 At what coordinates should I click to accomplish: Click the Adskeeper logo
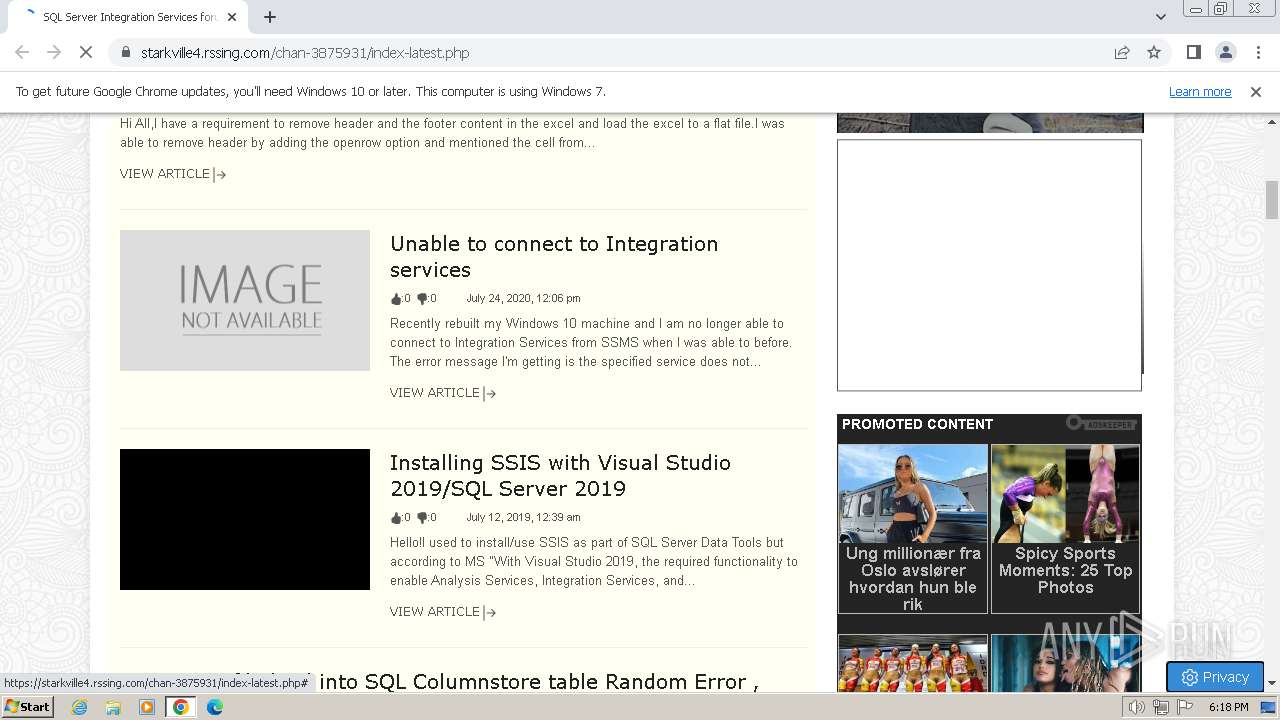1101,424
